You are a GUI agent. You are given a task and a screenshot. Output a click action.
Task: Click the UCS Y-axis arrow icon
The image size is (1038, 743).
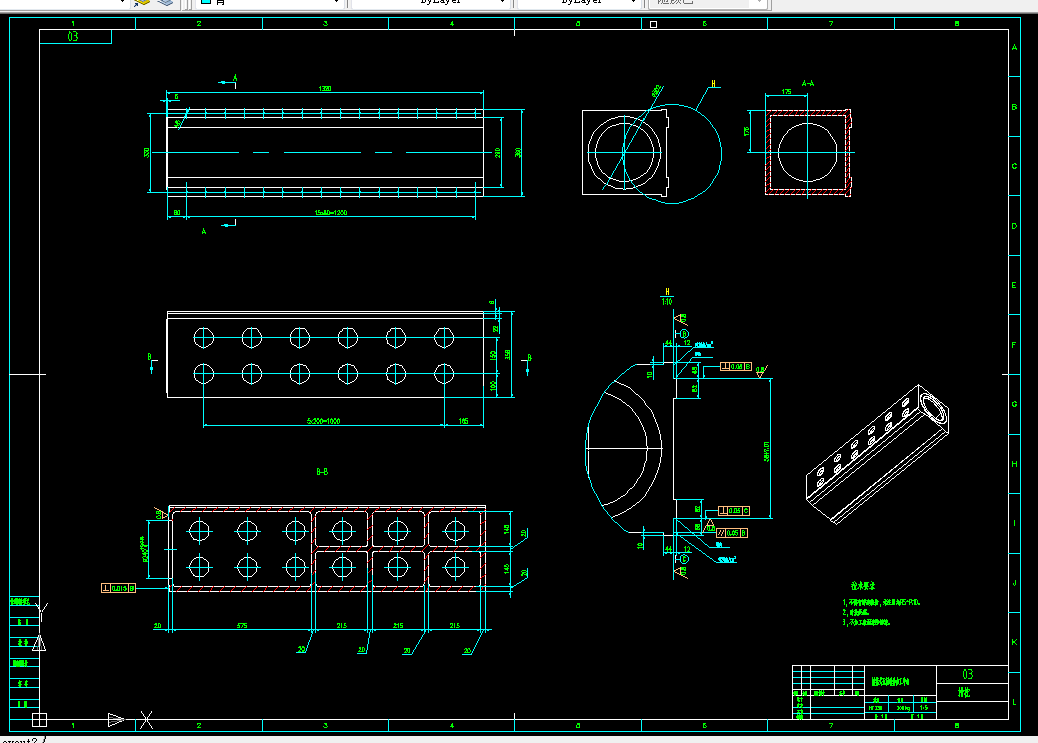(x=39, y=643)
